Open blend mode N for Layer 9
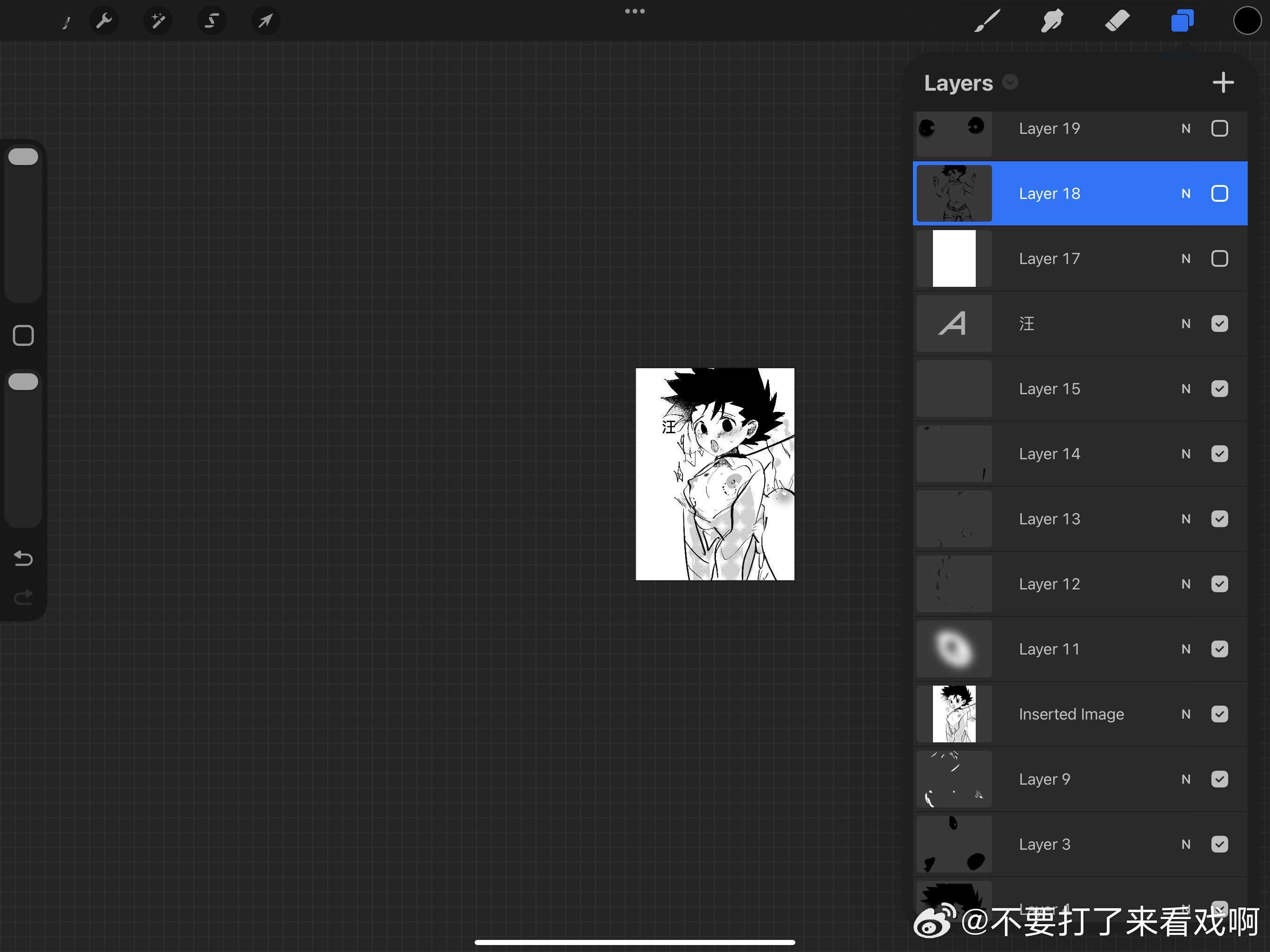The image size is (1270, 952). coord(1185,779)
